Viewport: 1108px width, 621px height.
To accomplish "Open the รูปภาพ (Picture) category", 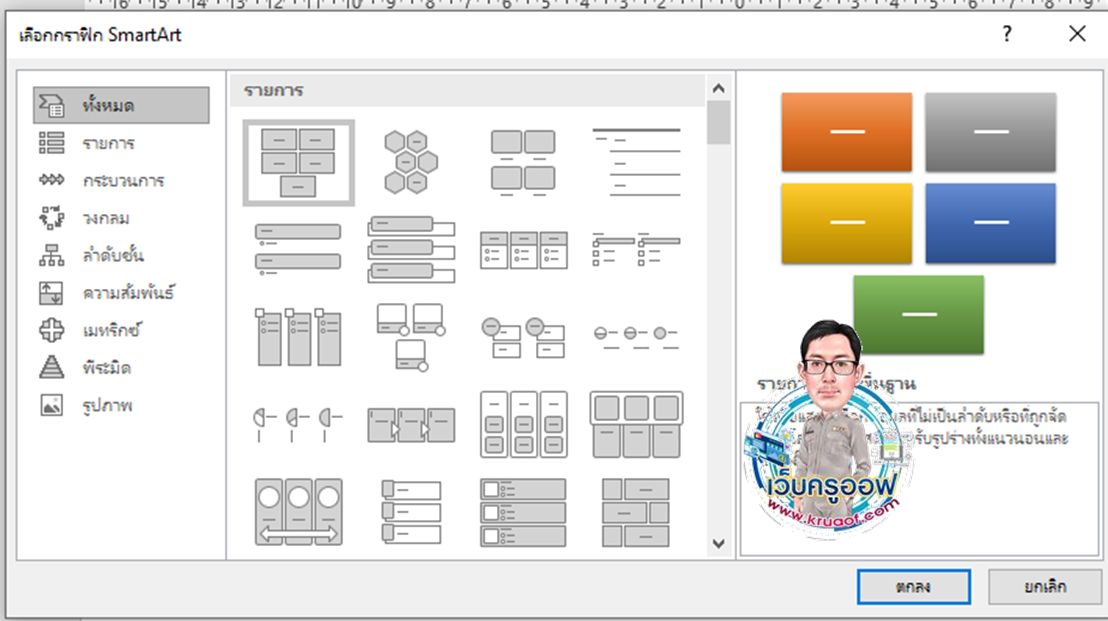I will coord(107,405).
